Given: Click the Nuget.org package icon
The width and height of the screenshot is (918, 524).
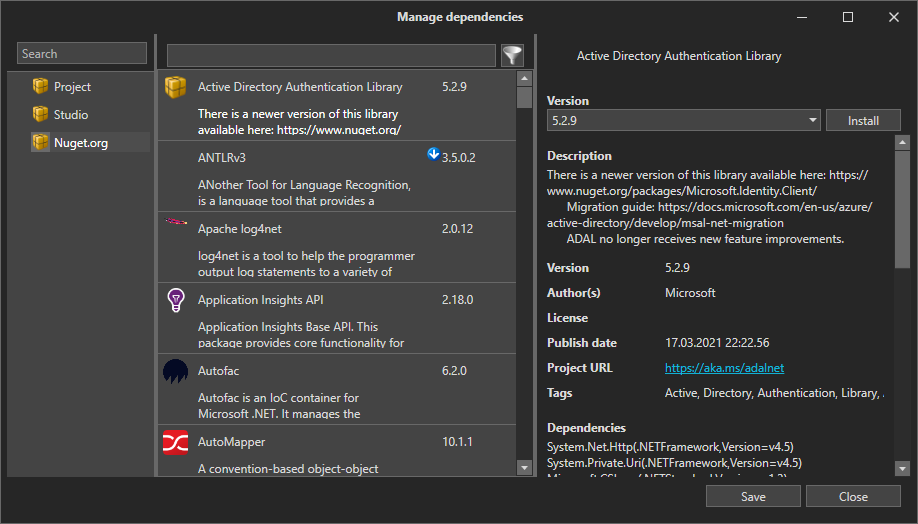Looking at the screenshot, I should click(x=40, y=142).
